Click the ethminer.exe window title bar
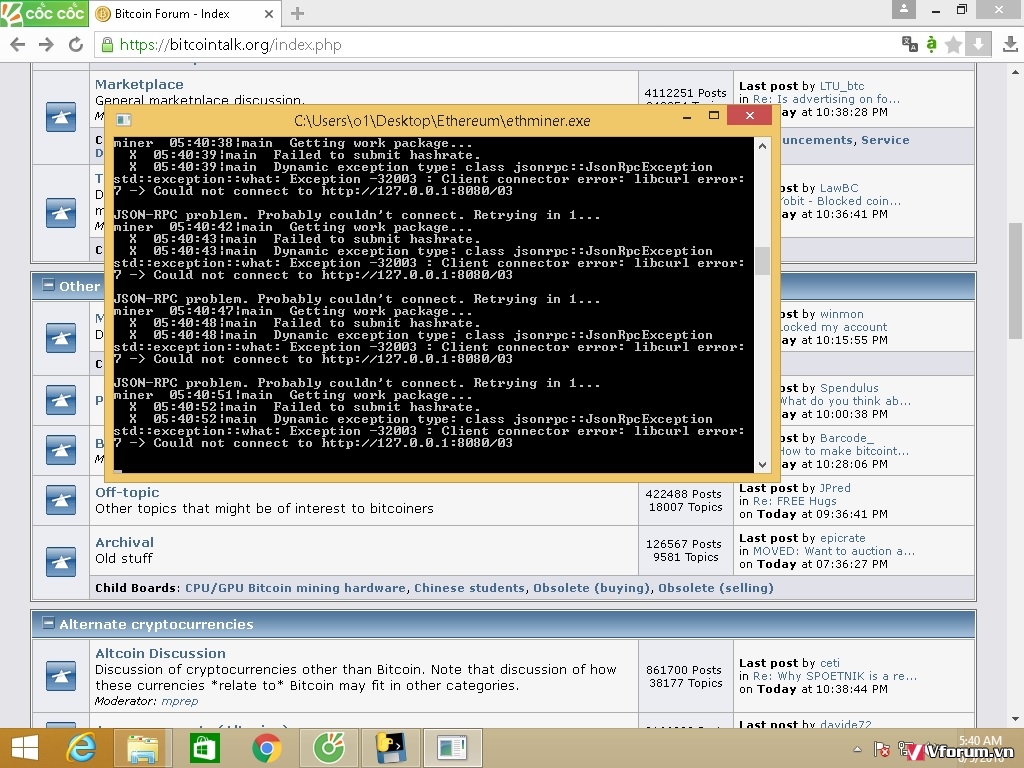This screenshot has width=1024, height=768. pos(441,120)
